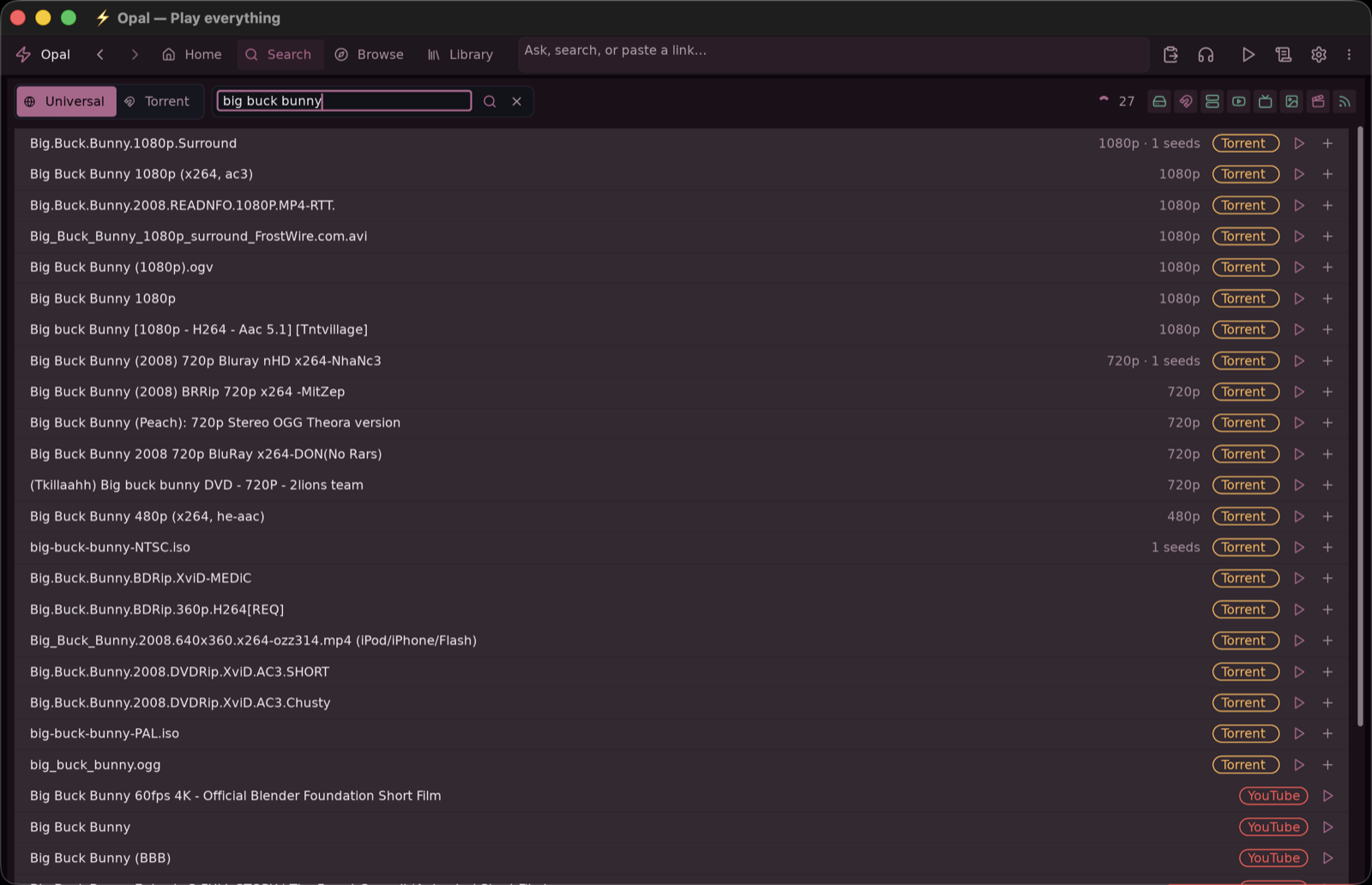Play Big Buck Bunny 1080p (x264, ac3)
This screenshot has width=1372, height=885.
point(1299,174)
